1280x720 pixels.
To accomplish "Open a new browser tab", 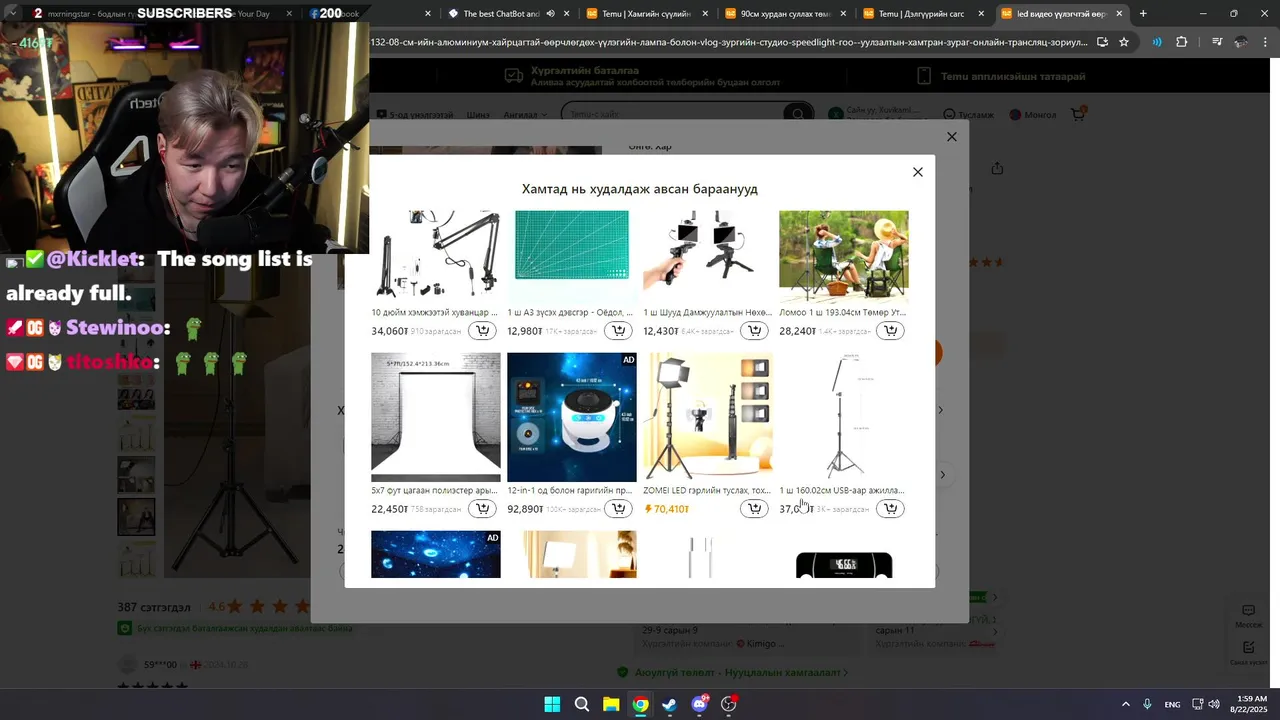I will 1143,14.
